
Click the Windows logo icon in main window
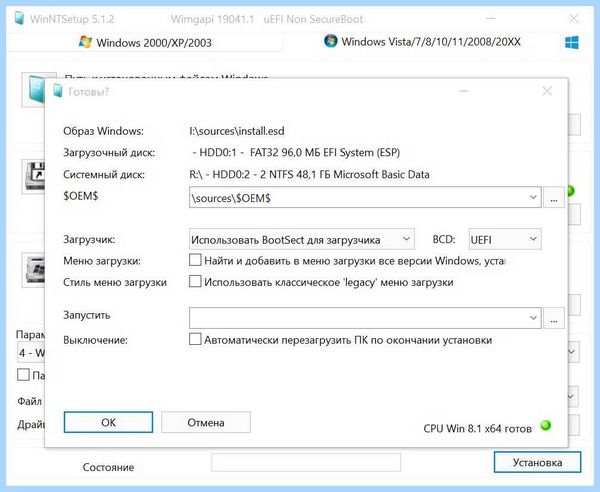[572, 42]
